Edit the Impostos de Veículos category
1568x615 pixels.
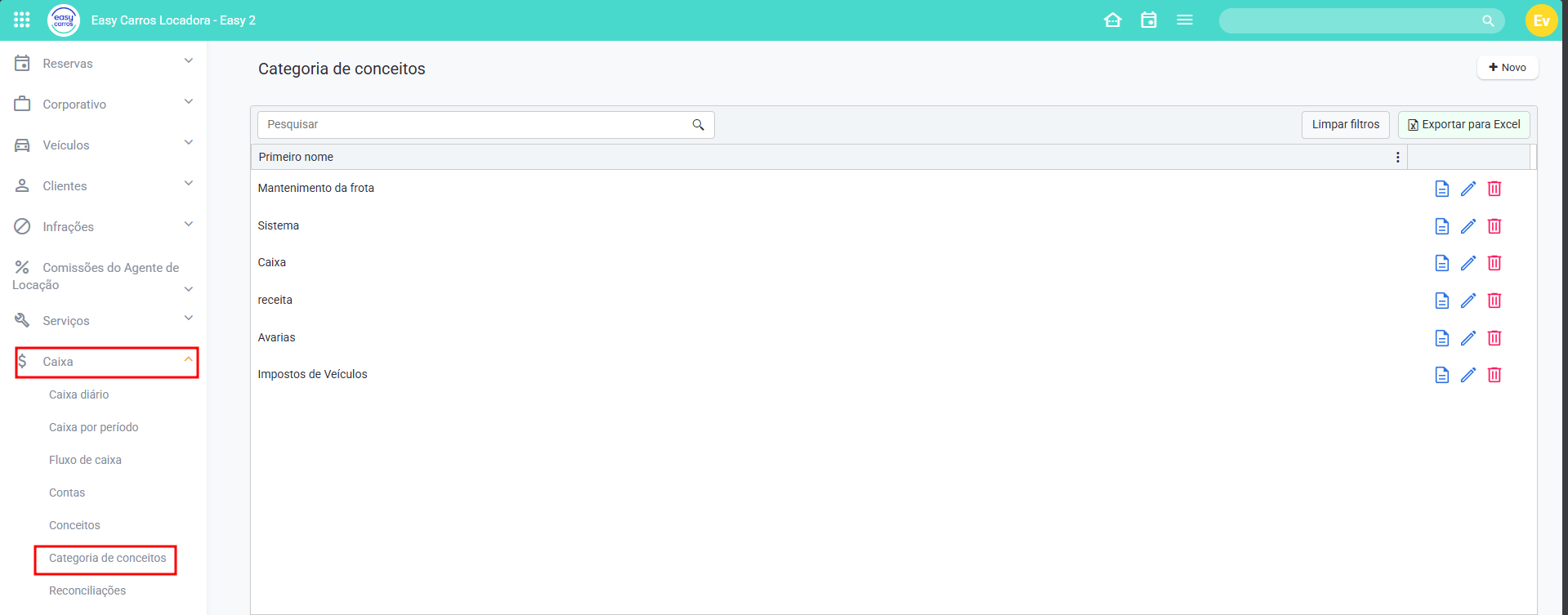pyautogui.click(x=1467, y=375)
